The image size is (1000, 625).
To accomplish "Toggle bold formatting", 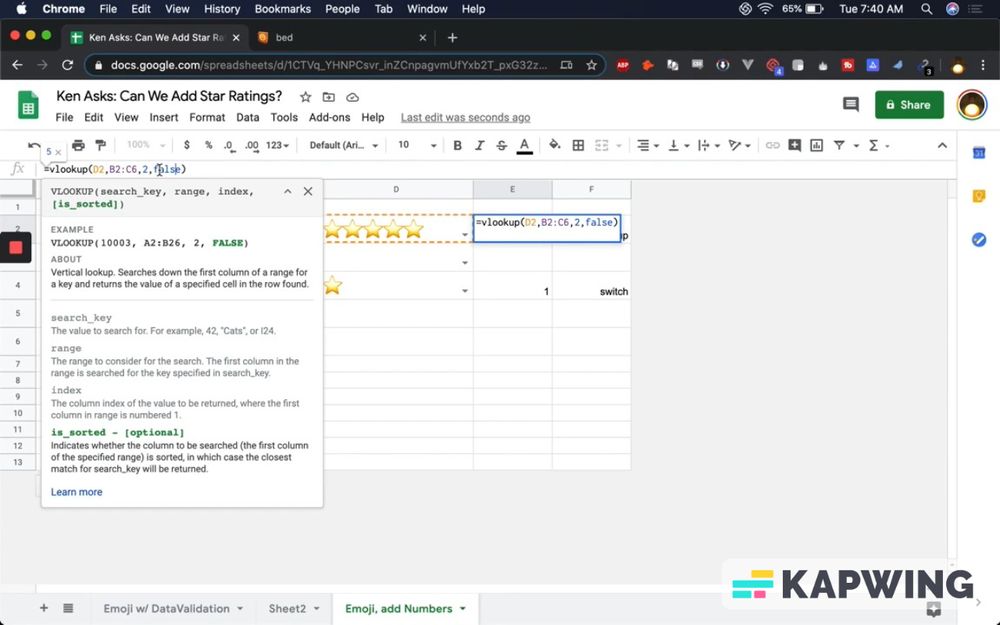I will point(457,145).
